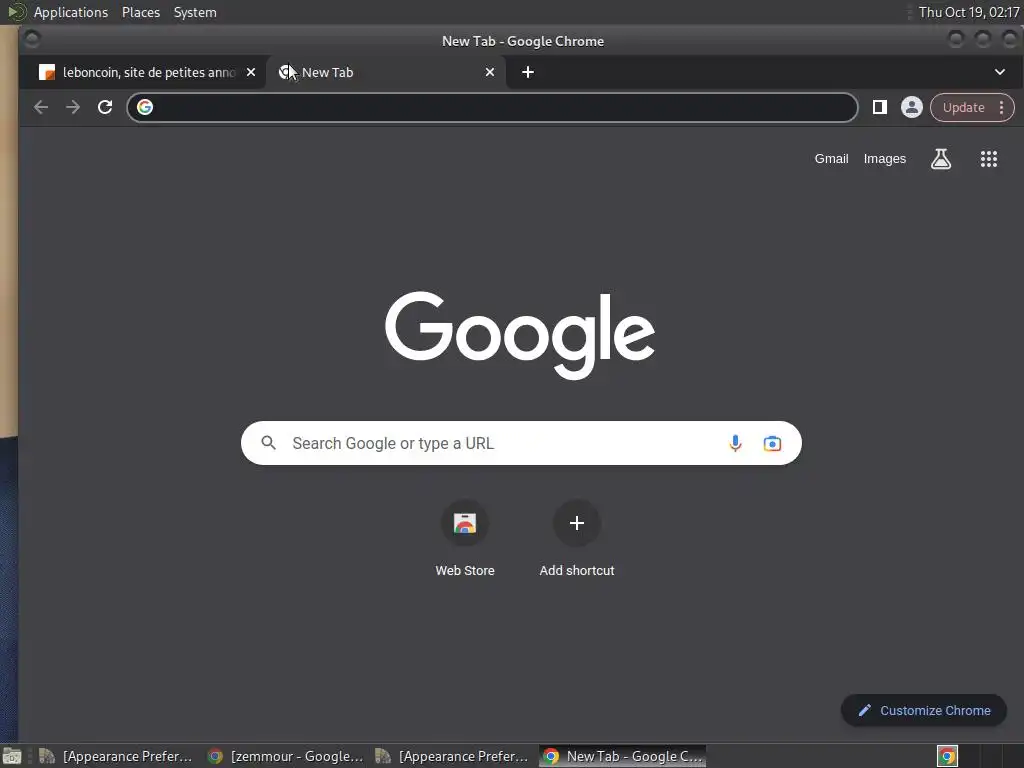The height and width of the screenshot is (768, 1024).
Task: Click the back navigation arrow
Action: pos(41,107)
